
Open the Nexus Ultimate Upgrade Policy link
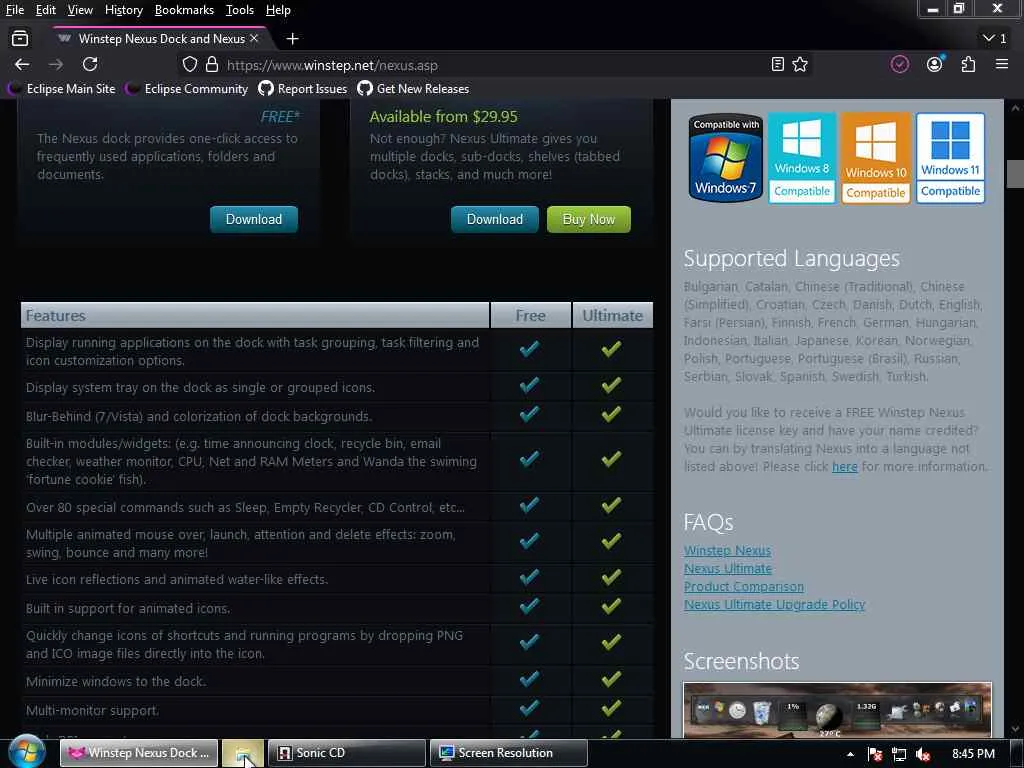(x=775, y=605)
